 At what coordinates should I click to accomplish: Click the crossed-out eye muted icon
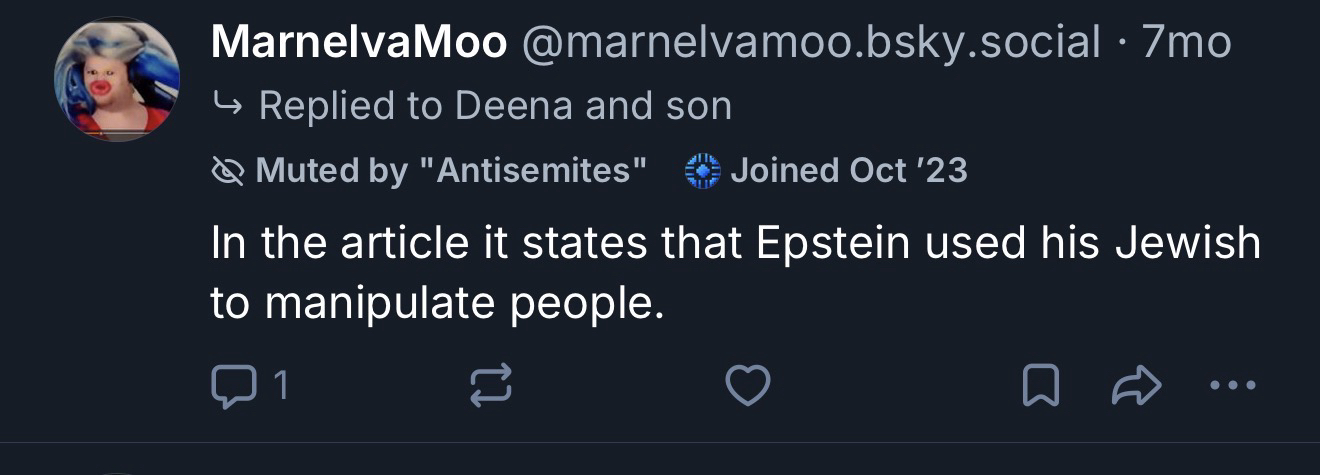228,171
